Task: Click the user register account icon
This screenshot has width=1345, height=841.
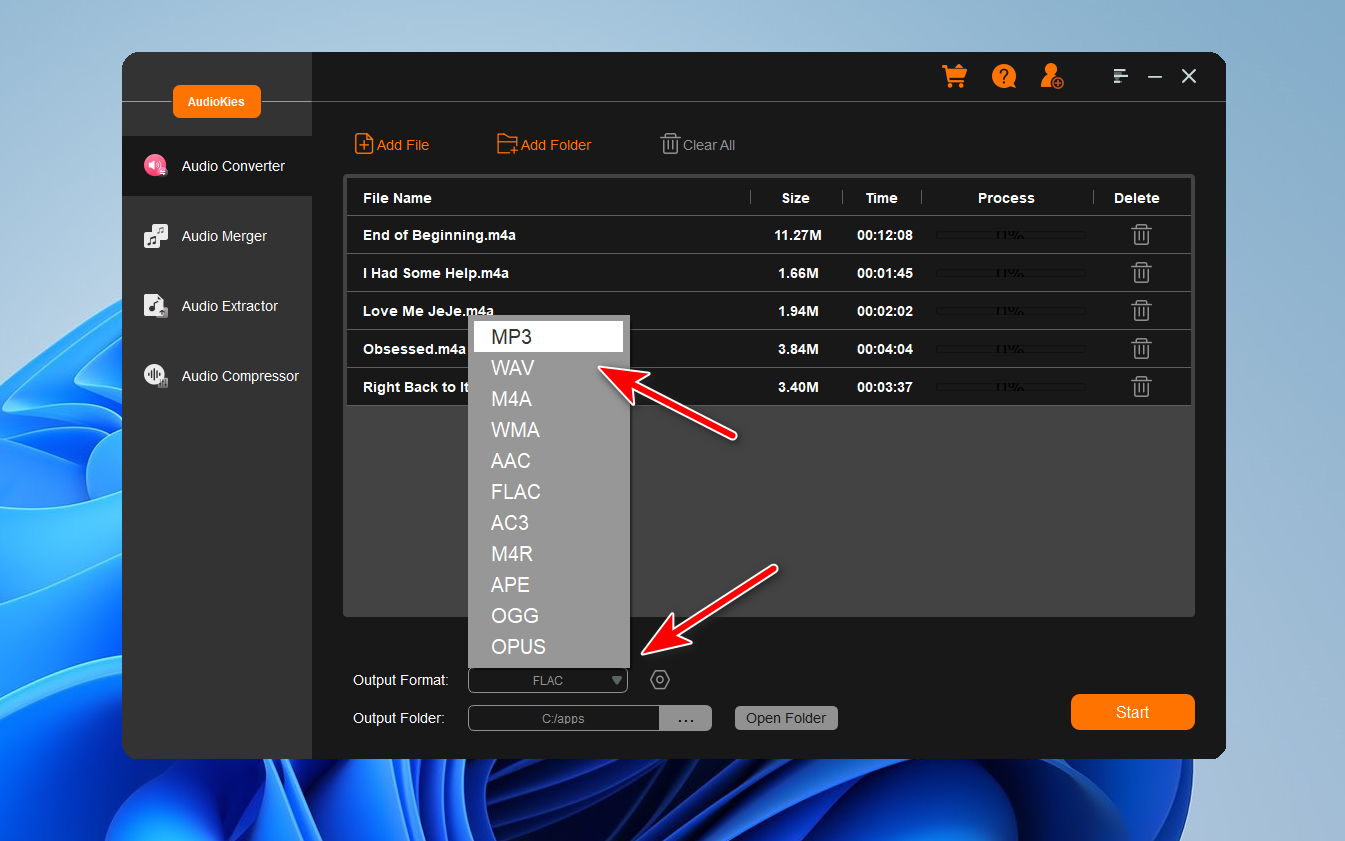Action: coord(1051,76)
